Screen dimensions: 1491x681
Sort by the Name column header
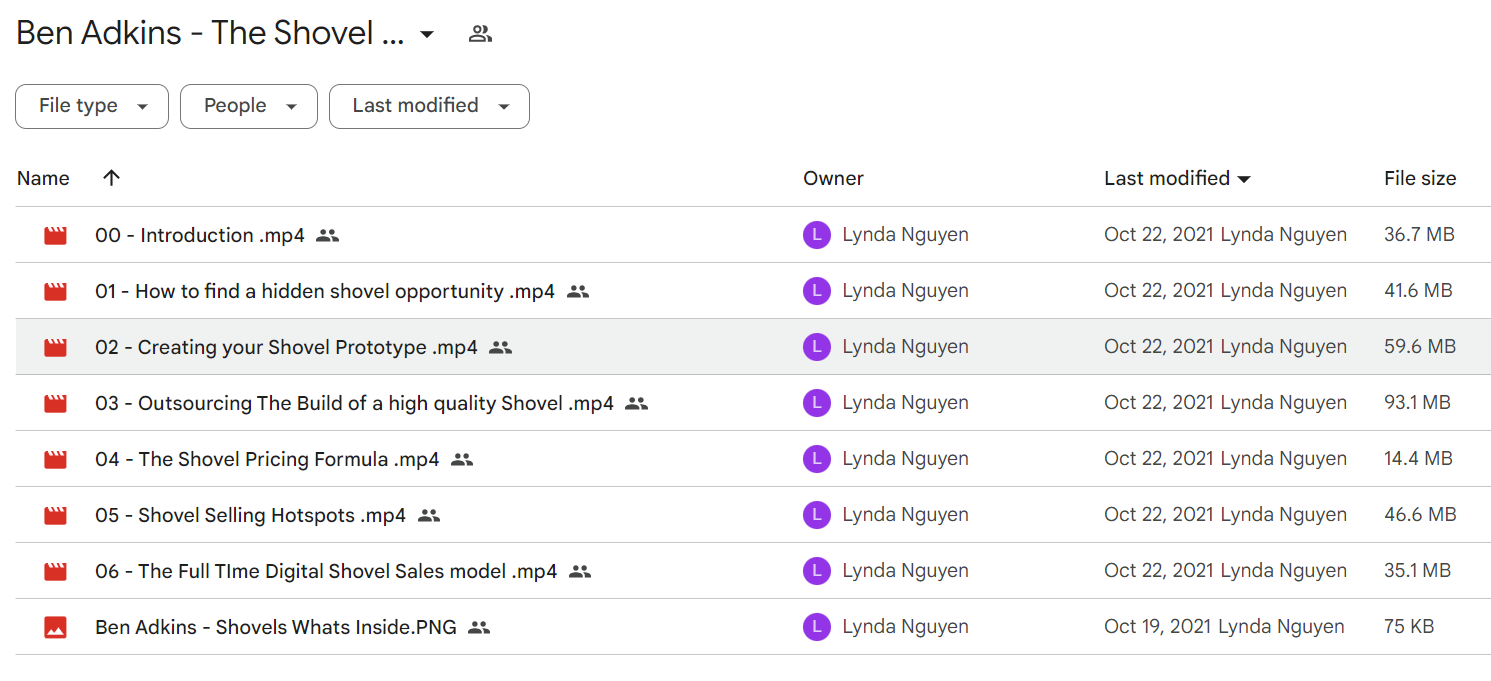(43, 178)
